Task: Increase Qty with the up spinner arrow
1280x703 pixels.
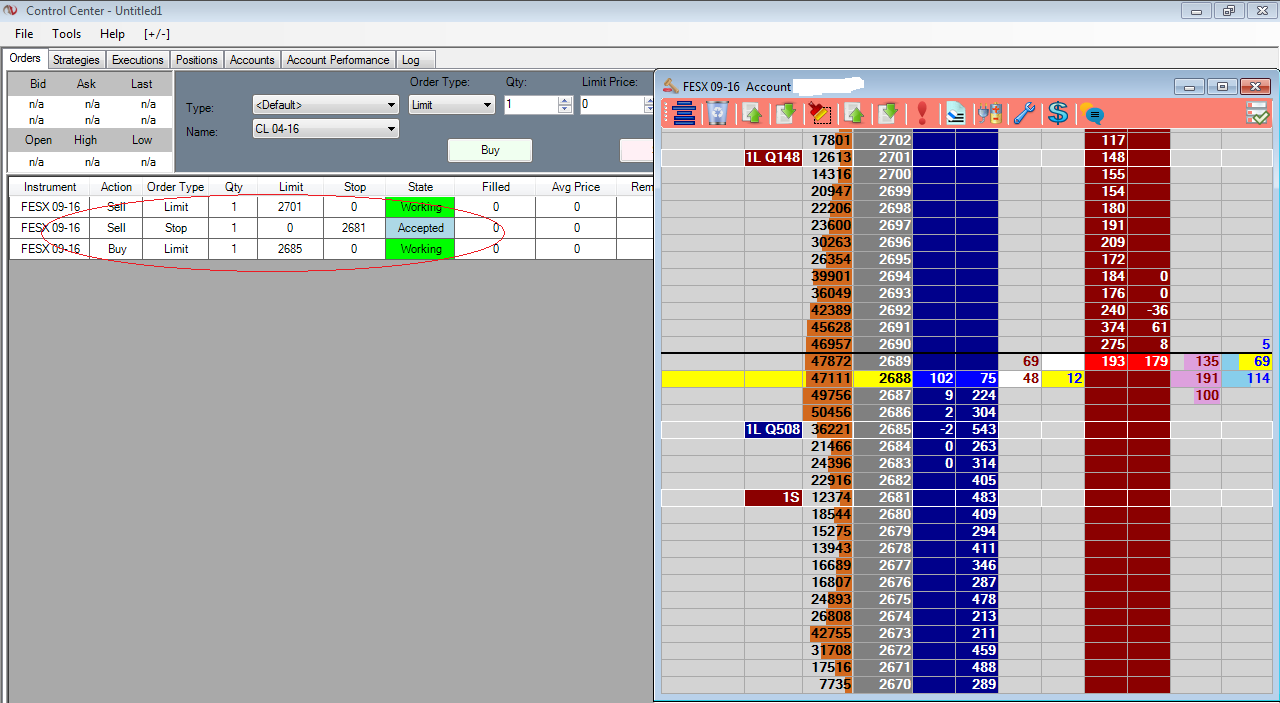Action: click(565, 100)
